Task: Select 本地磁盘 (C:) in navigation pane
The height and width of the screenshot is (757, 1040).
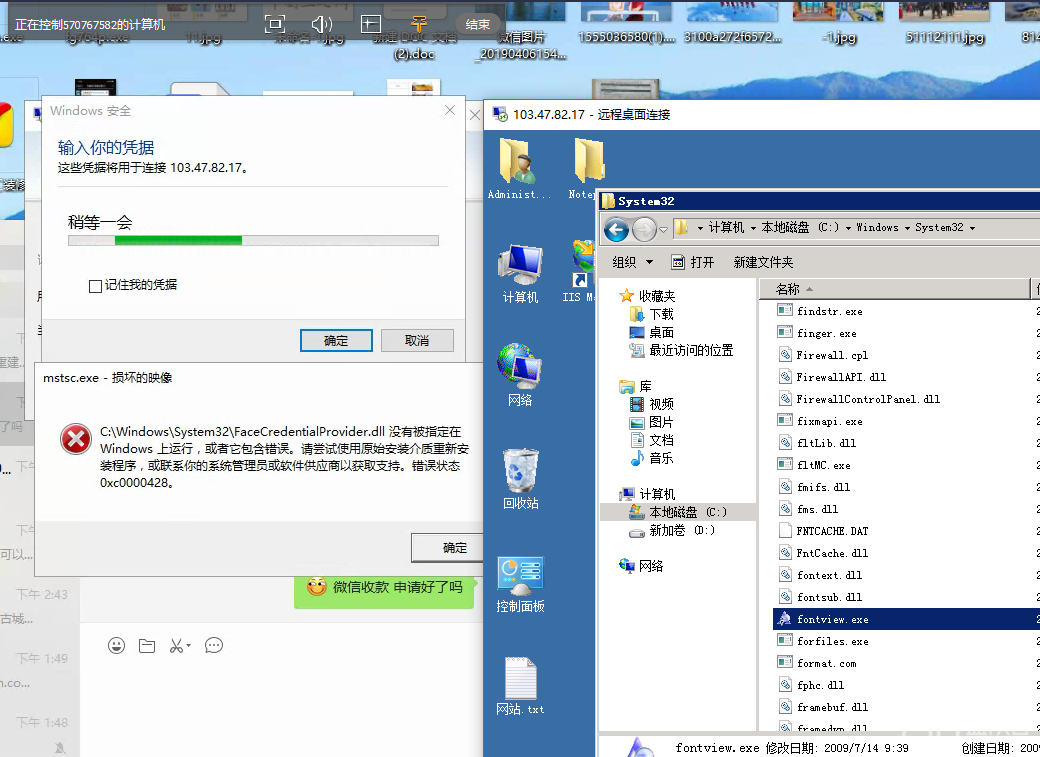Action: (x=677, y=512)
